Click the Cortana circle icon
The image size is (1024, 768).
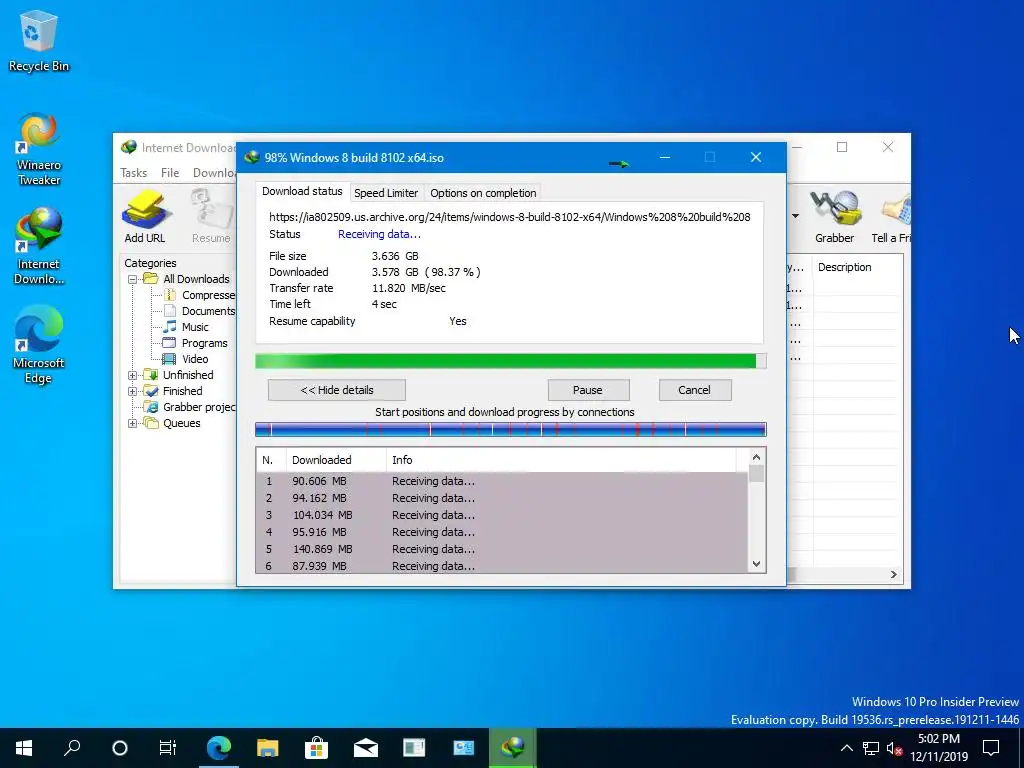click(x=120, y=748)
